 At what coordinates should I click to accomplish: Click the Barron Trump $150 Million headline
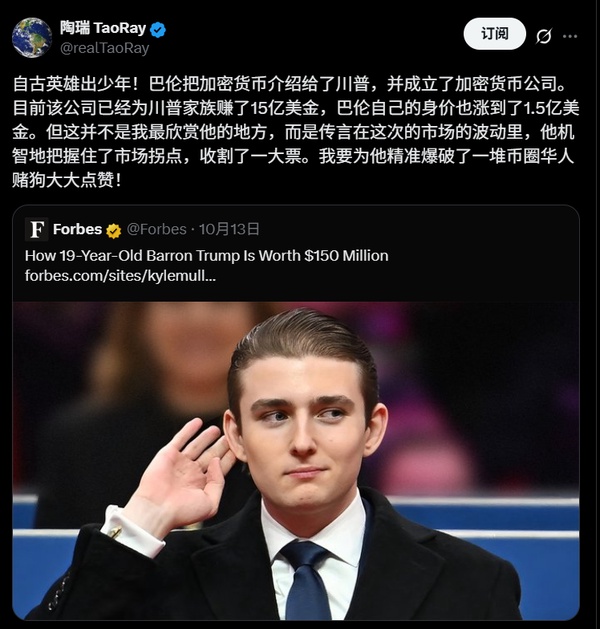(x=207, y=256)
